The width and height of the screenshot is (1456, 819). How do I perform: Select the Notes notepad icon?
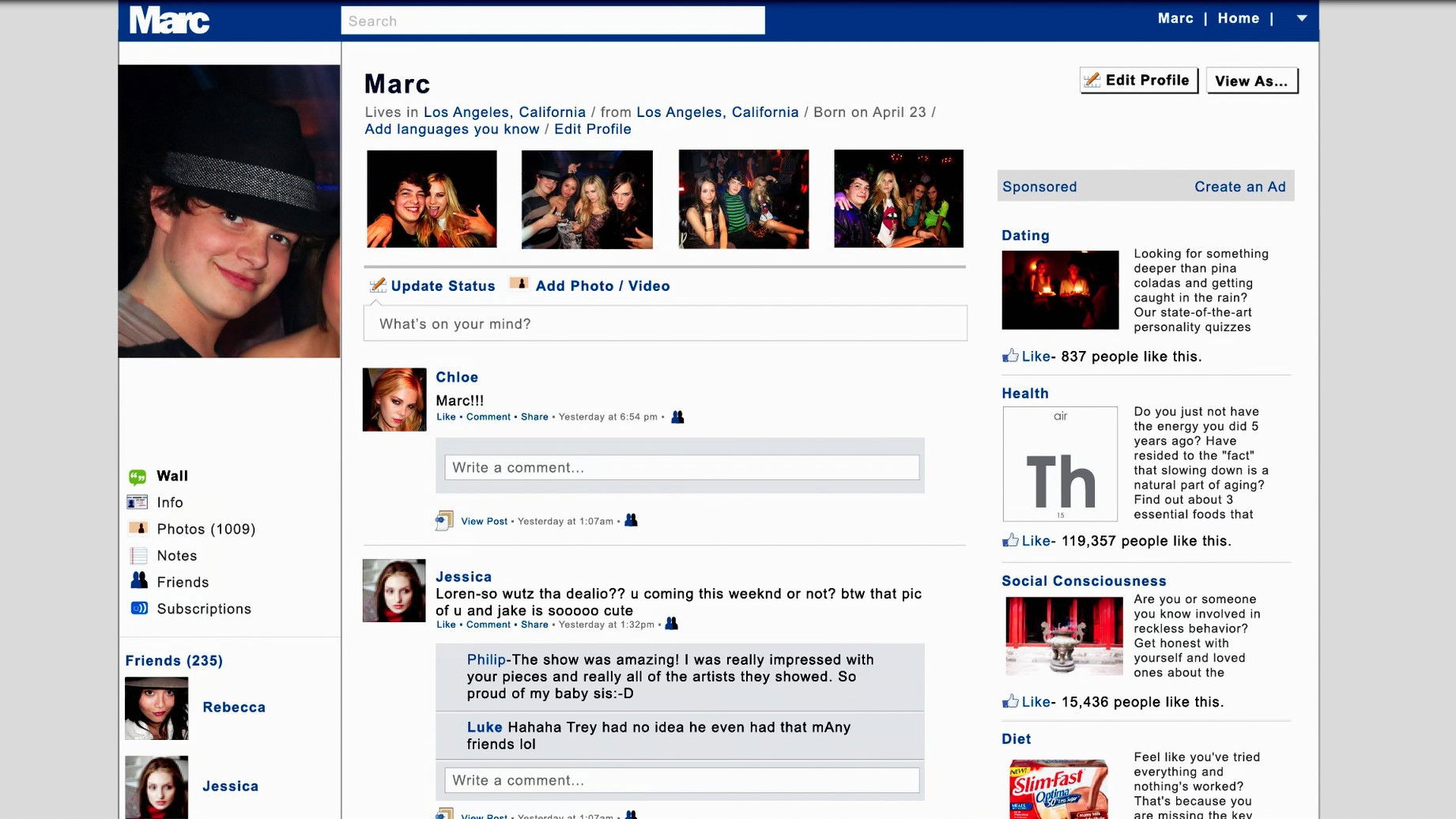click(138, 556)
